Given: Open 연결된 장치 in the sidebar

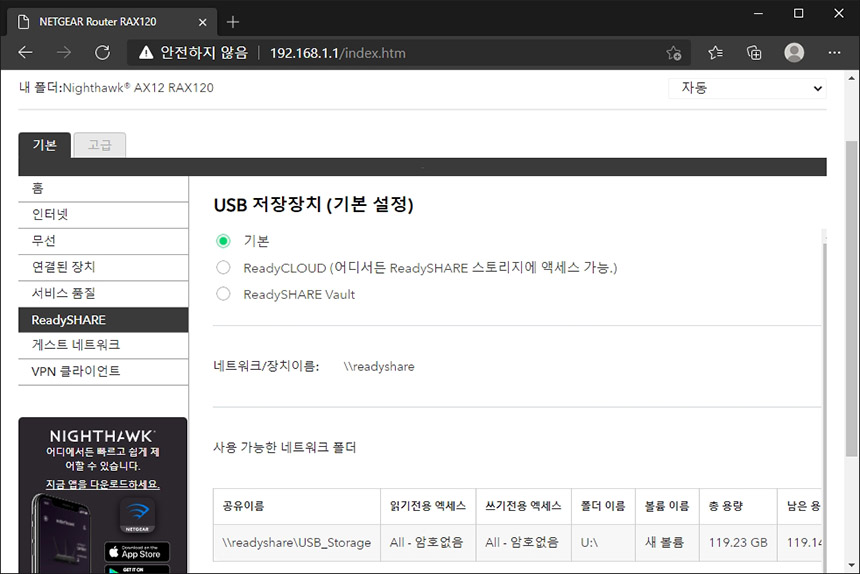Looking at the screenshot, I should (103, 268).
